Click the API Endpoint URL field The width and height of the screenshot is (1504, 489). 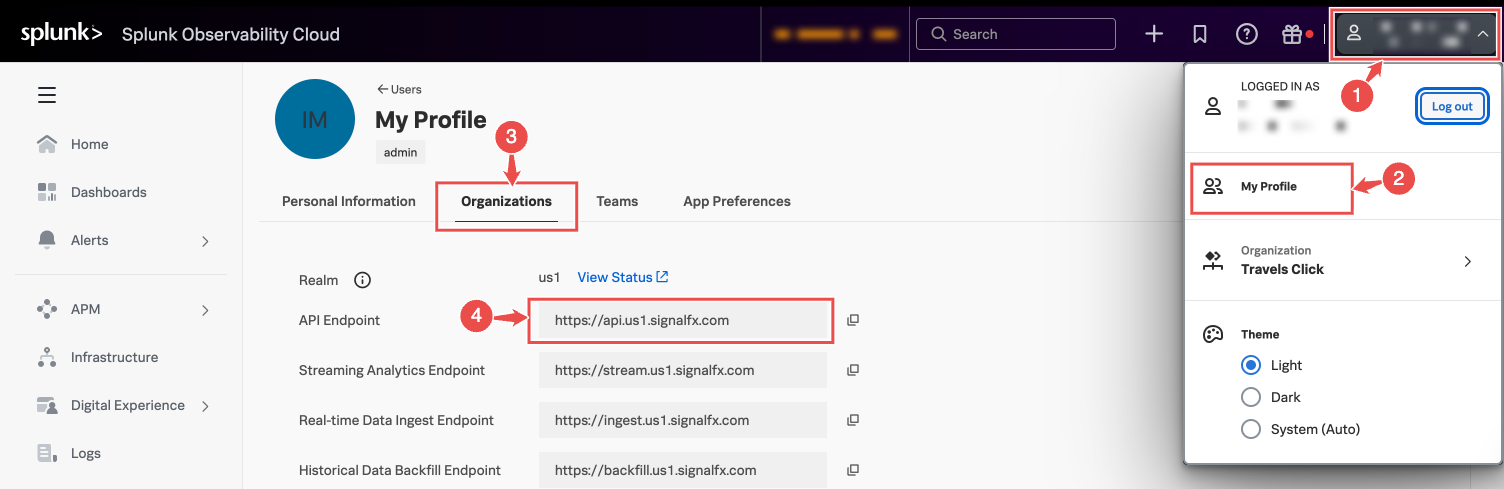point(683,320)
